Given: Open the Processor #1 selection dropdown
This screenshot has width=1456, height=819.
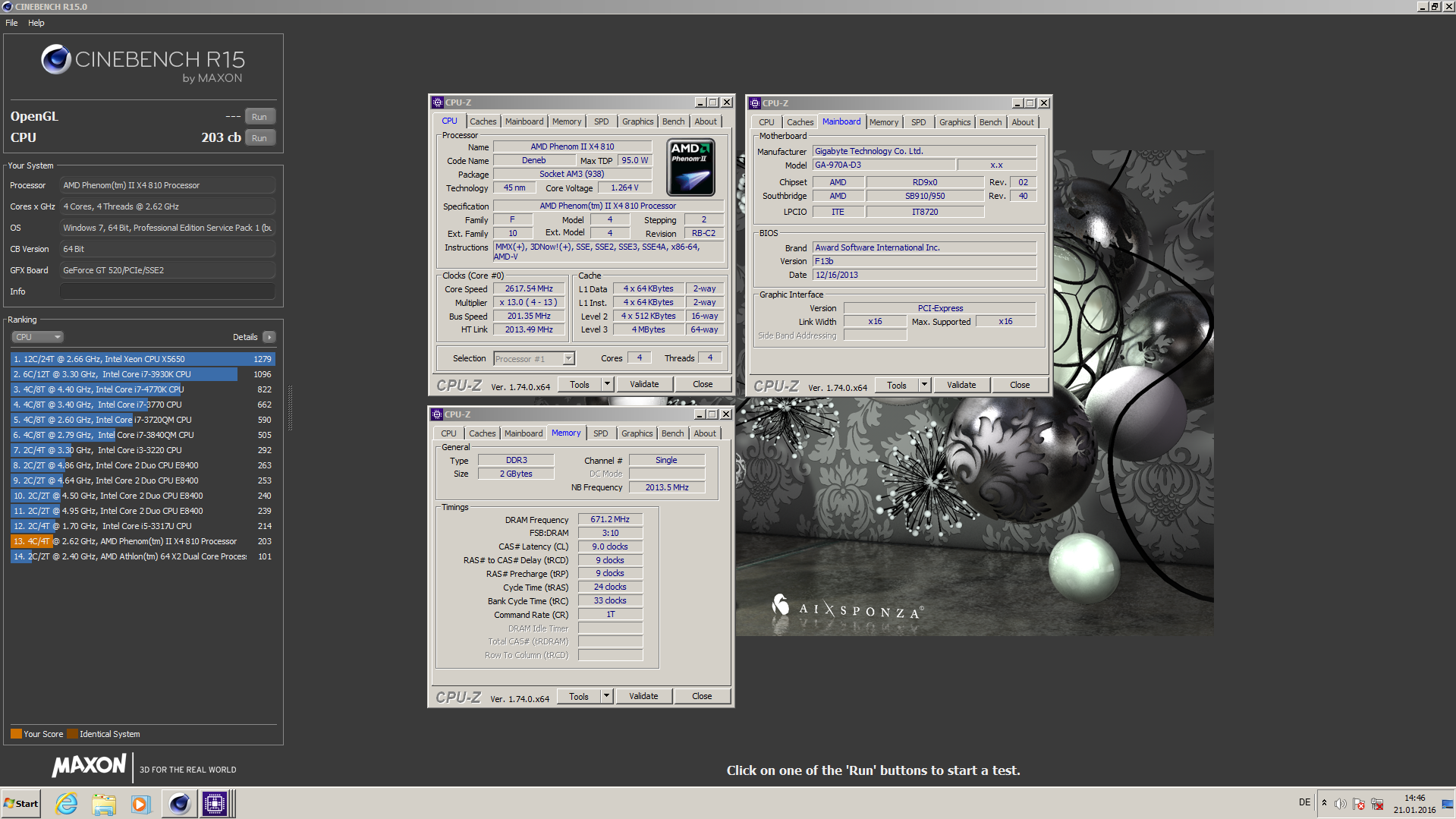Looking at the screenshot, I should (534, 359).
